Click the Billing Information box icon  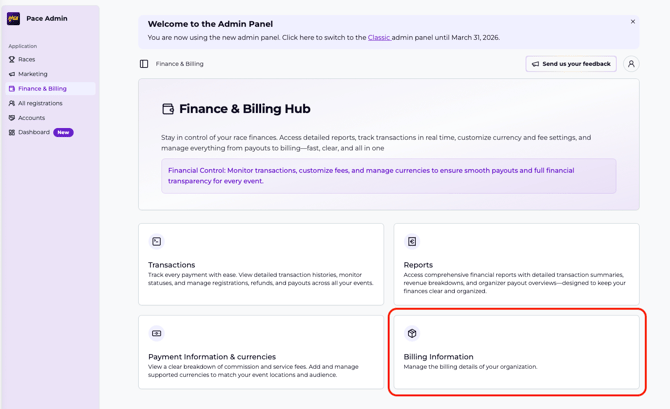tap(412, 333)
